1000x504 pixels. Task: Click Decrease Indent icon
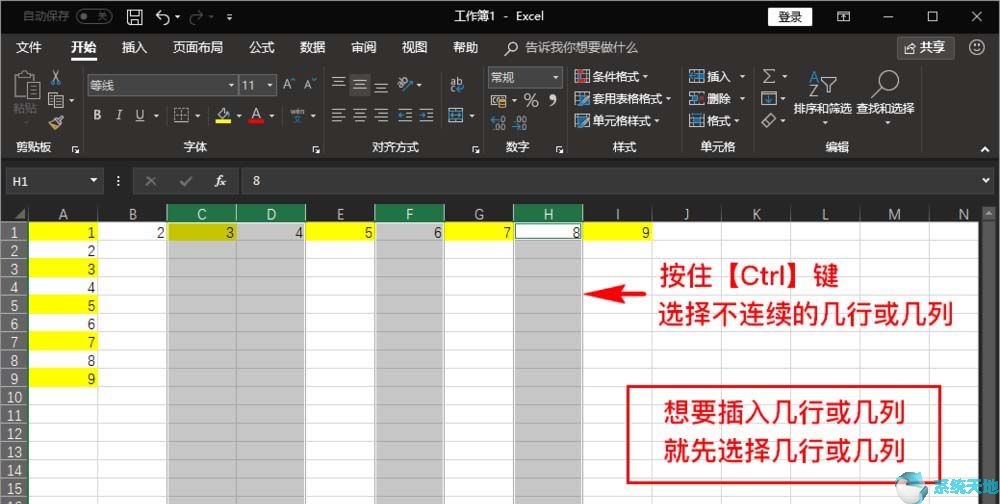[405, 115]
